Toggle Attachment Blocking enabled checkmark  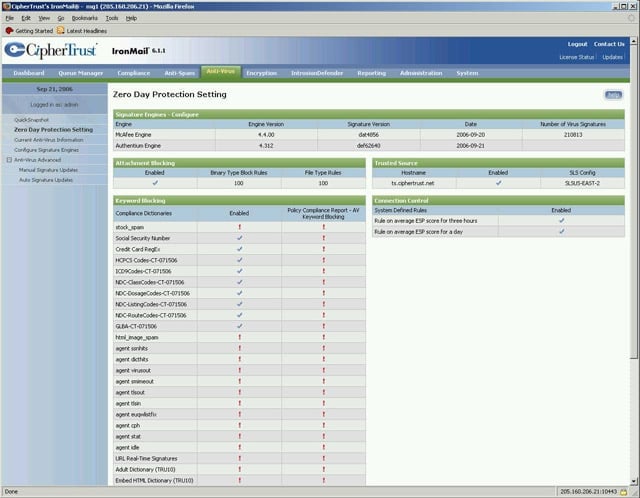pyautogui.click(x=155, y=183)
